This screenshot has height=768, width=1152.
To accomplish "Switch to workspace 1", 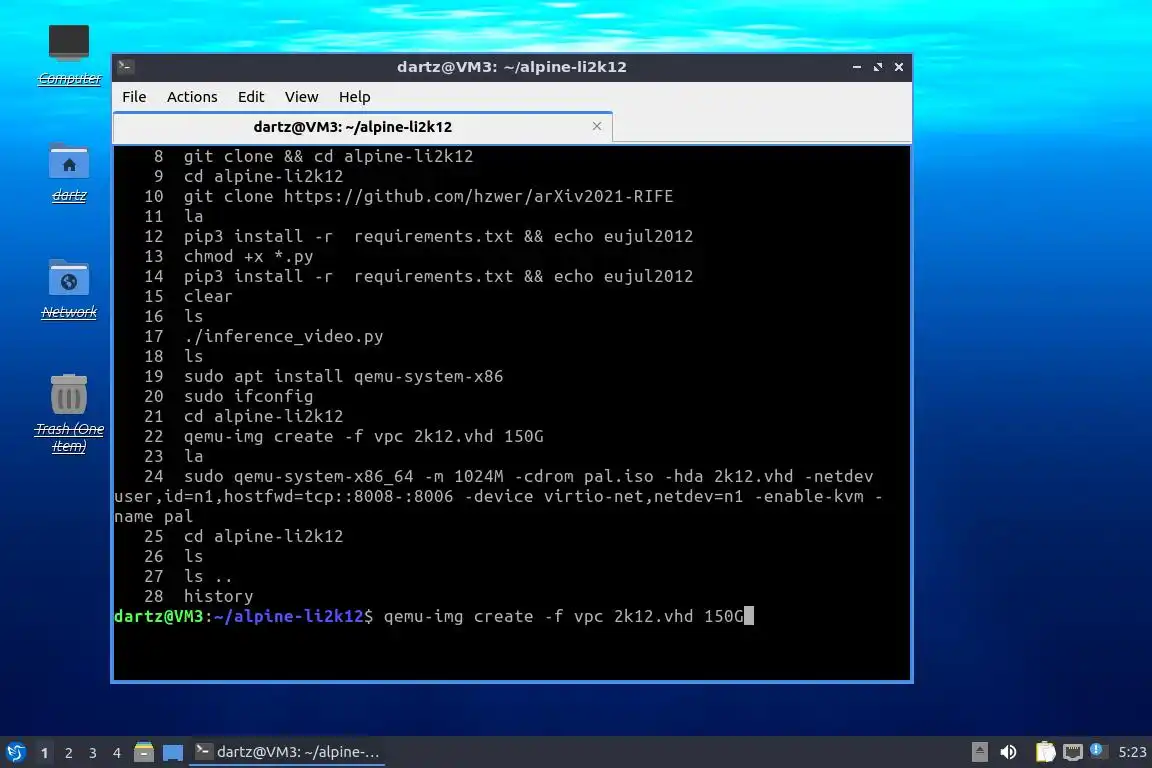I will (44, 753).
